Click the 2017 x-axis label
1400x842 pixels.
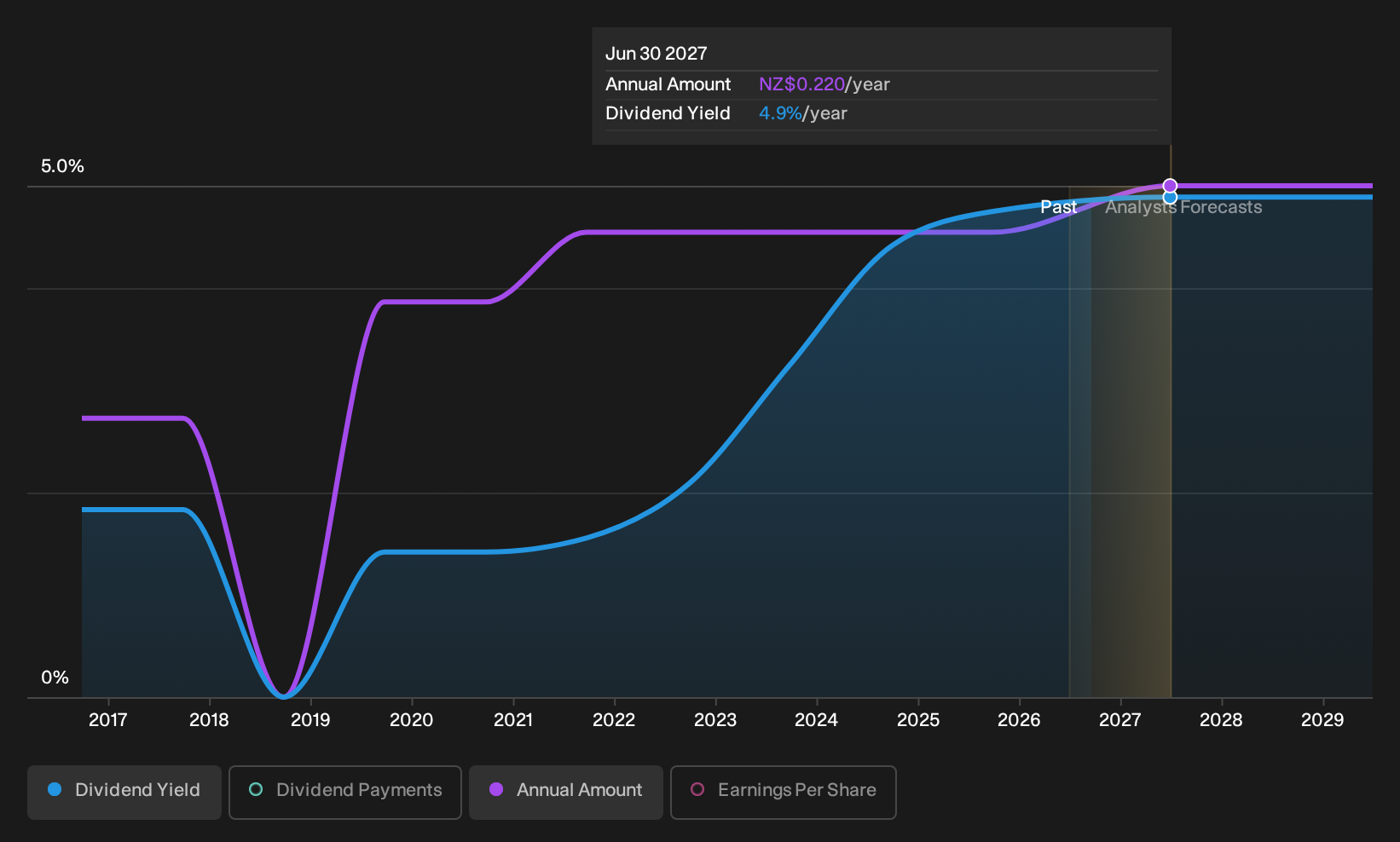click(x=108, y=720)
